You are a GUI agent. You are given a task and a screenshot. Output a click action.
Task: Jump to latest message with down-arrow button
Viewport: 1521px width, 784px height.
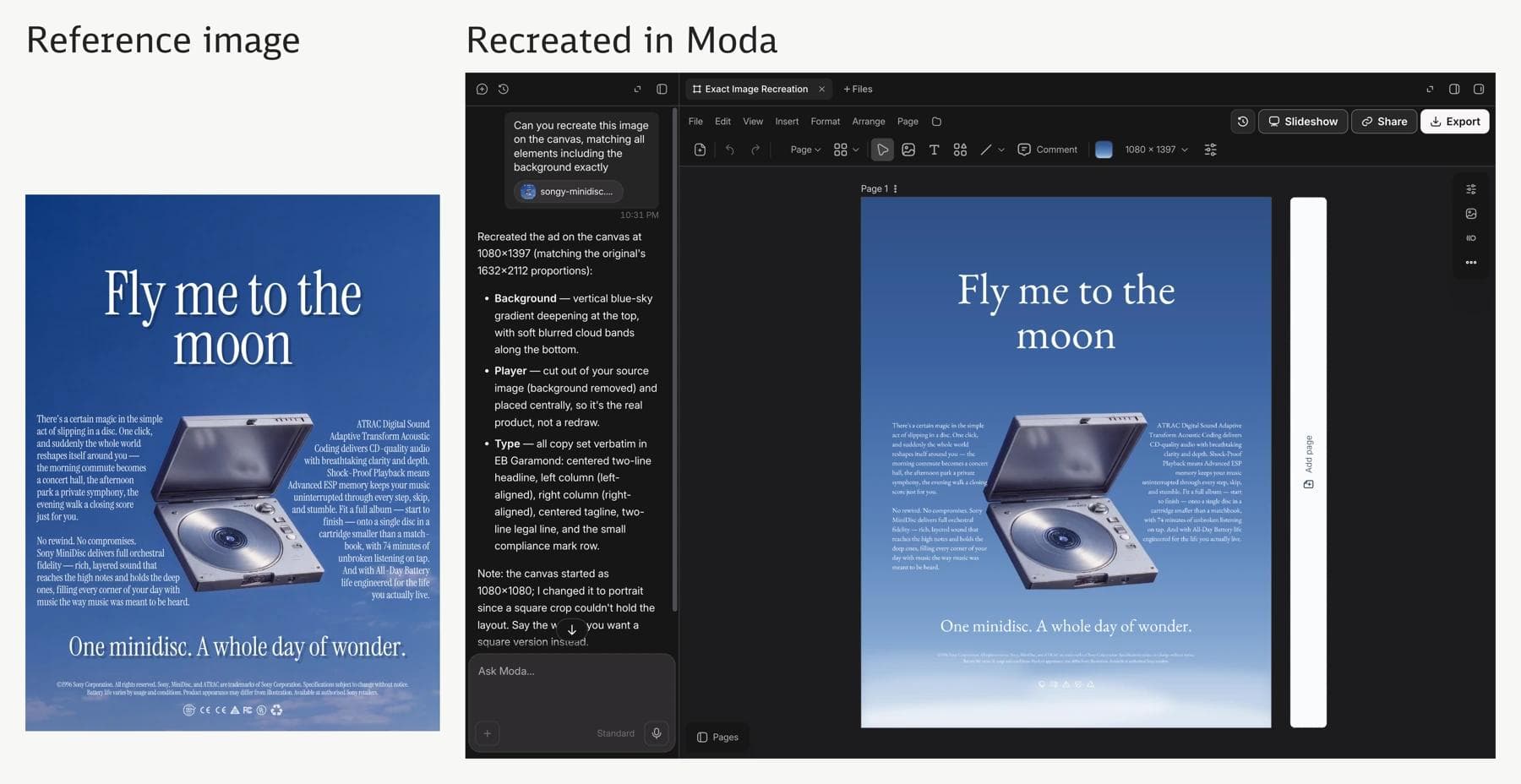coord(572,629)
